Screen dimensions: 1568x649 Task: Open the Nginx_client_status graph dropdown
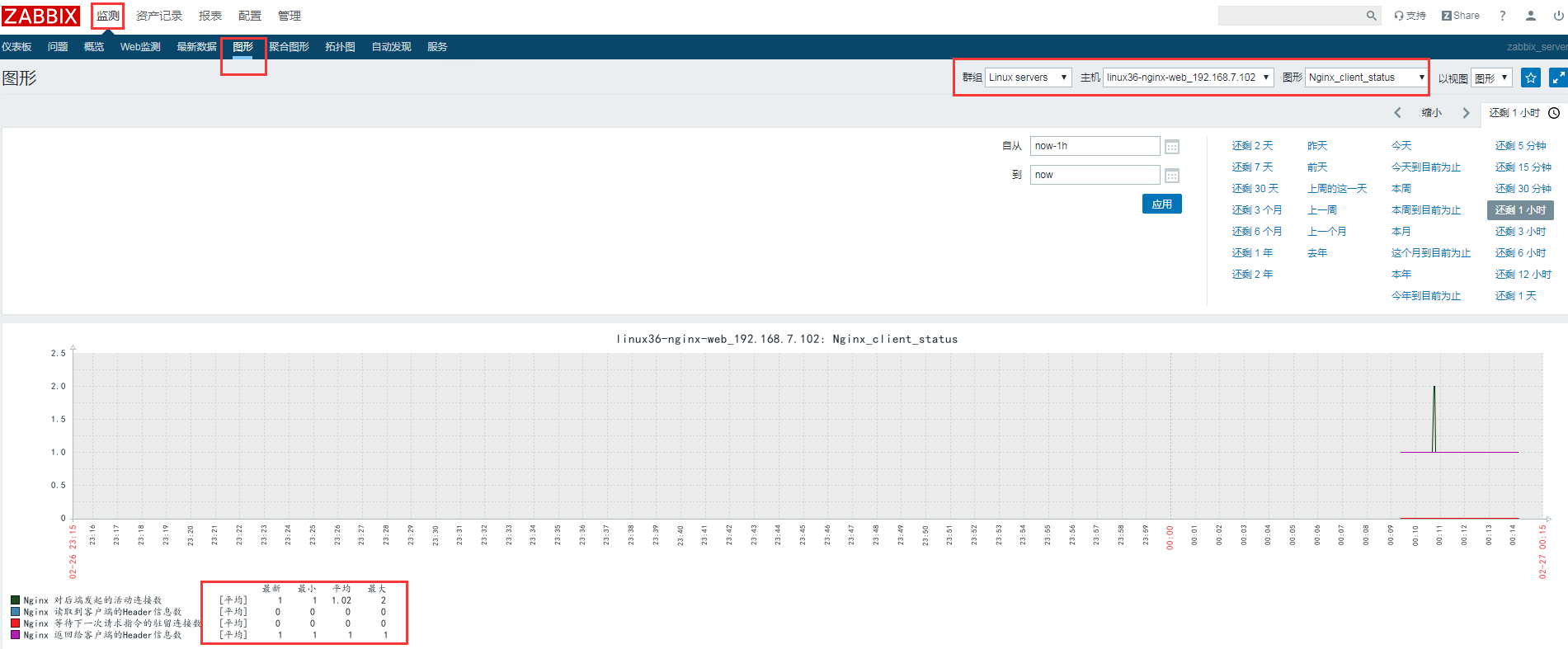point(1366,78)
